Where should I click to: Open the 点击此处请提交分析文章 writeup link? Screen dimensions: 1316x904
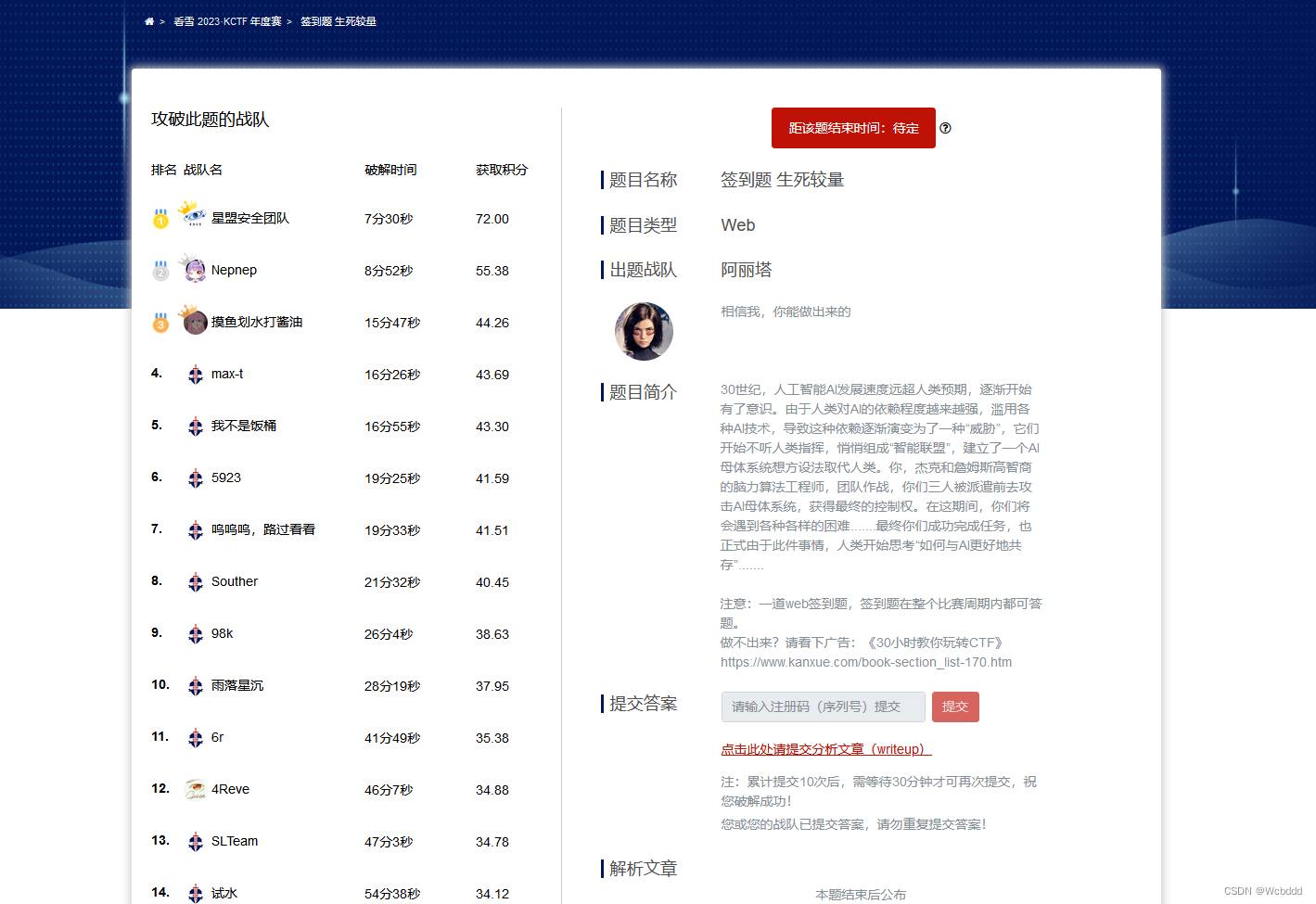[826, 749]
